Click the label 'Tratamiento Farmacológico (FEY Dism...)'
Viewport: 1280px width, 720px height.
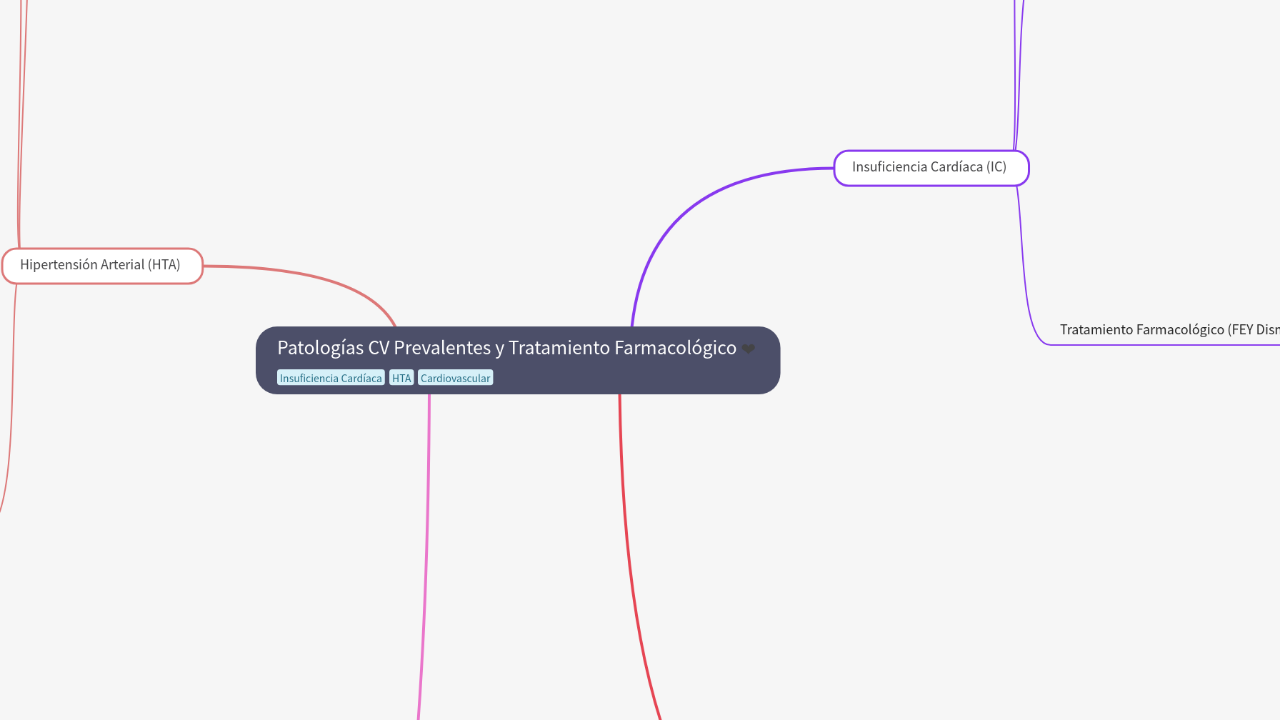pos(1170,329)
